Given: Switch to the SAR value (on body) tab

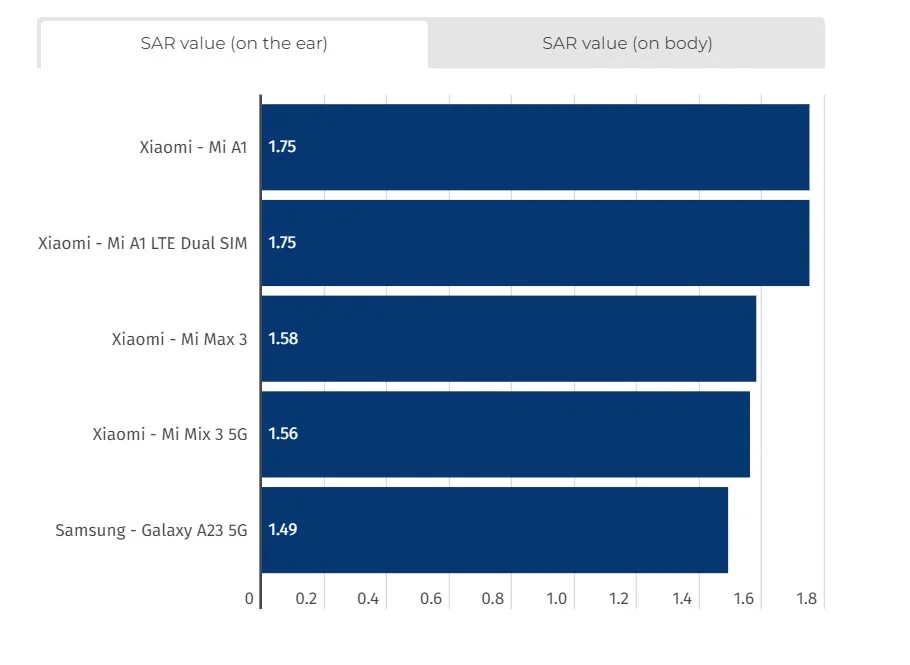Looking at the screenshot, I should click(627, 43).
